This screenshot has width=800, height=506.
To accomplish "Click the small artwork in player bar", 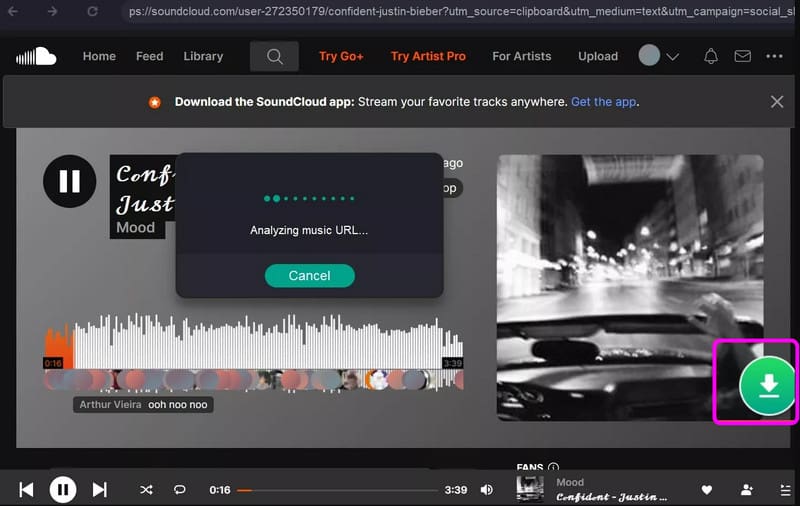I will (x=530, y=490).
